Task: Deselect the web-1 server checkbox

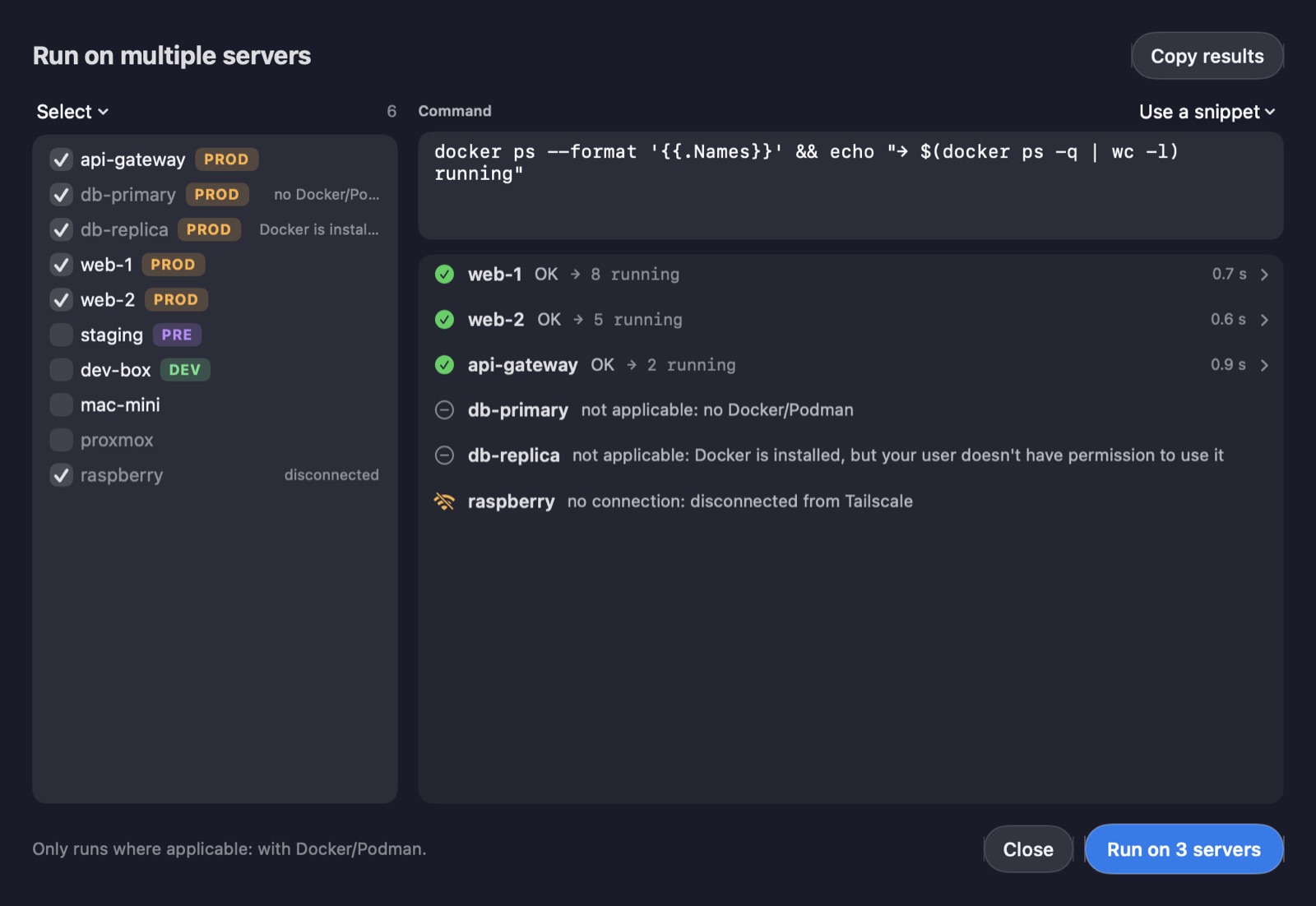Action: click(61, 265)
